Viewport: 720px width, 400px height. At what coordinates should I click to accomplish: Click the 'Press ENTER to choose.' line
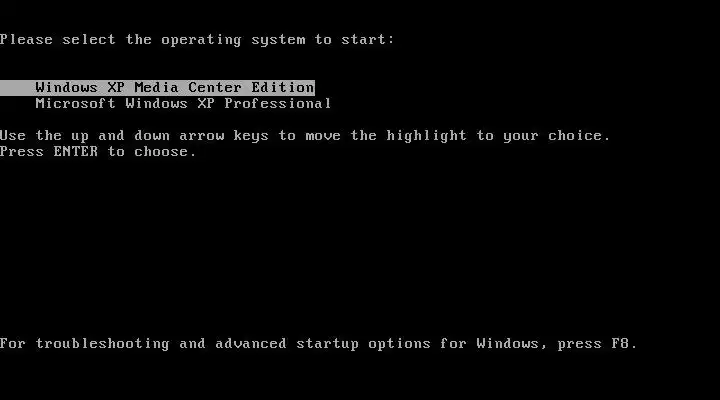[x=98, y=152]
